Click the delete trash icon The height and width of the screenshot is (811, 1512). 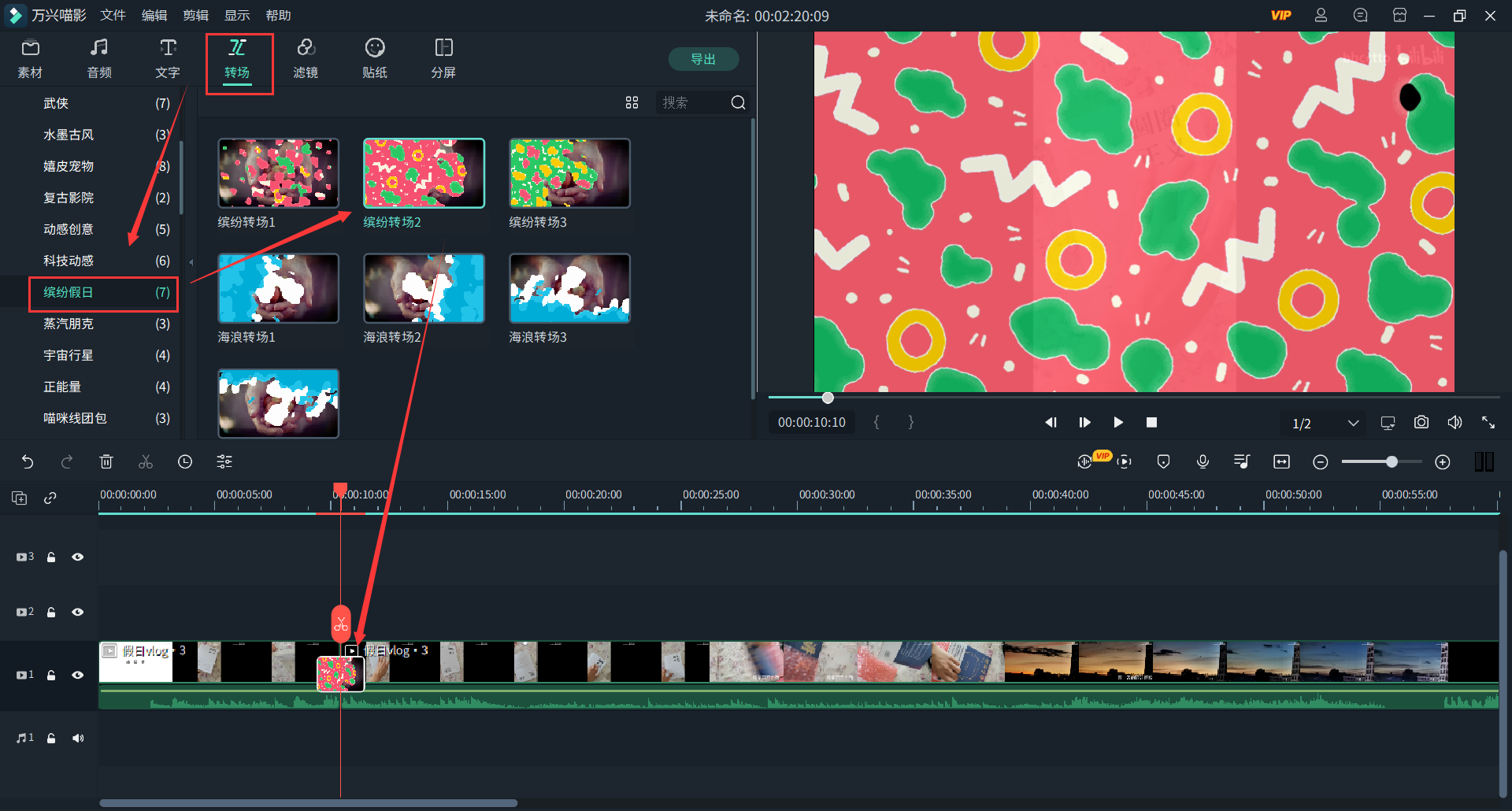(106, 462)
